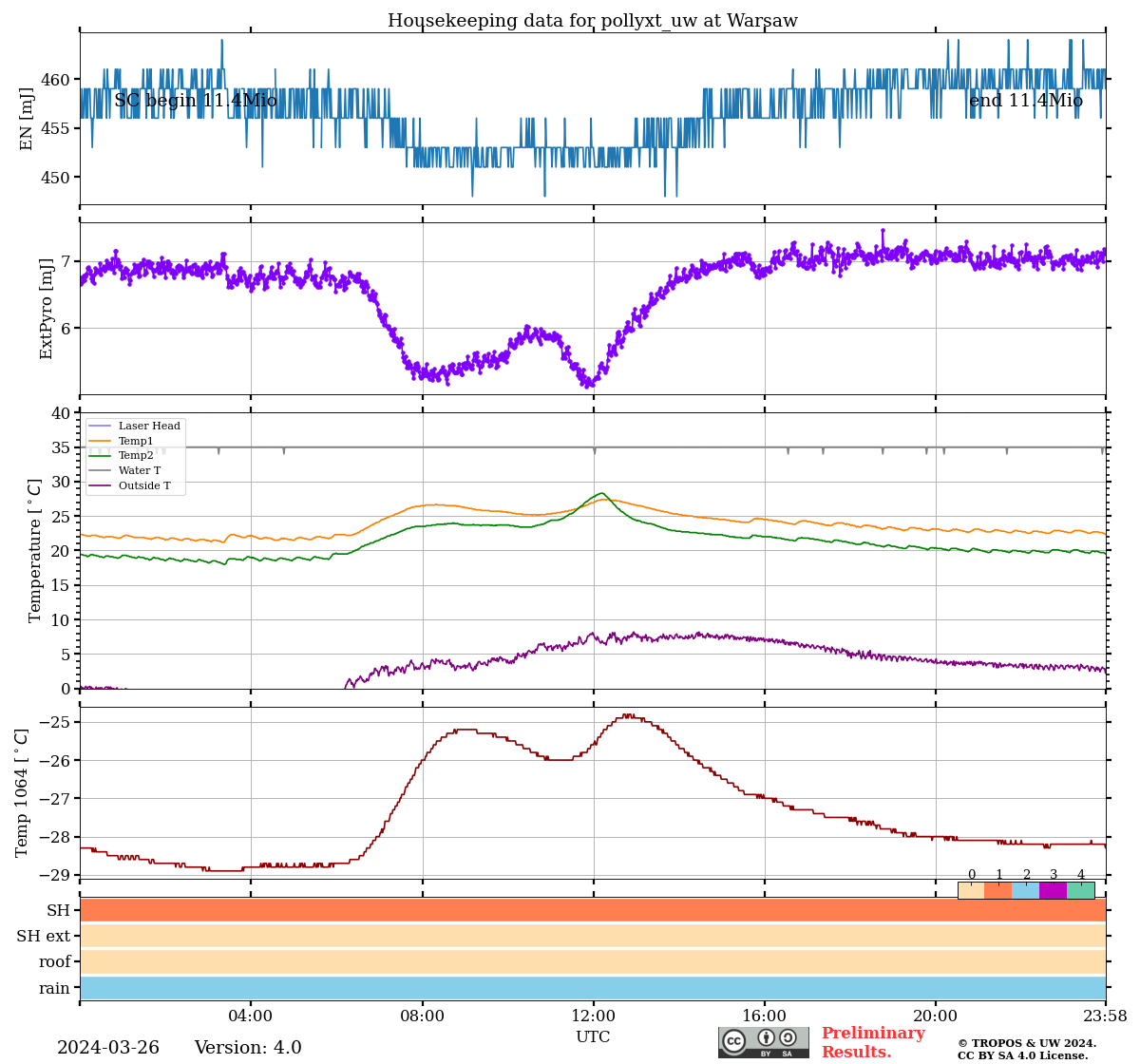Image resolution: width=1140 pixels, height=1064 pixels.
Task: Click the 'Water T' legend entry
Action: coord(124,470)
